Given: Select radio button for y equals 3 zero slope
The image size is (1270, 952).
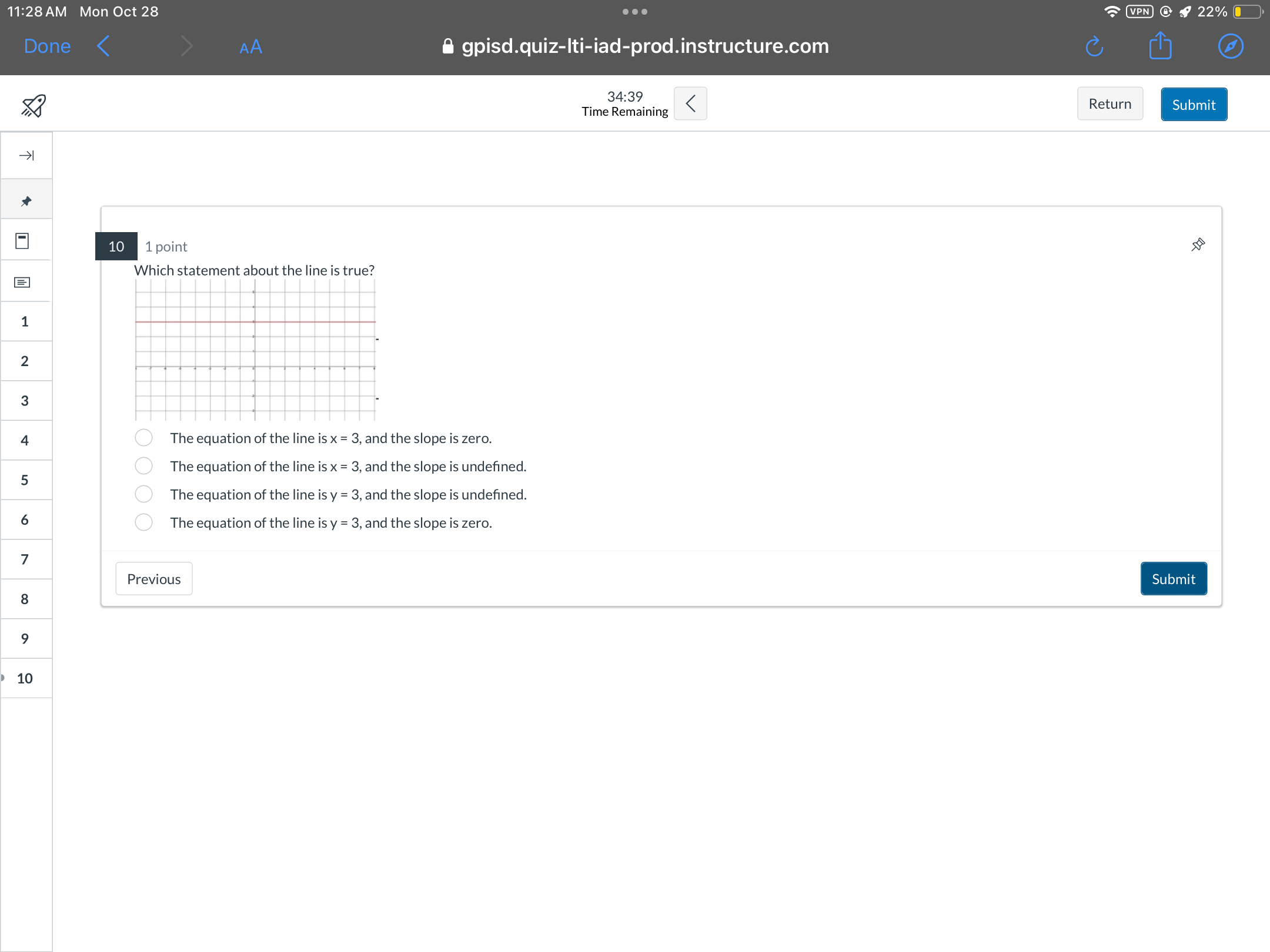Looking at the screenshot, I should pos(144,522).
